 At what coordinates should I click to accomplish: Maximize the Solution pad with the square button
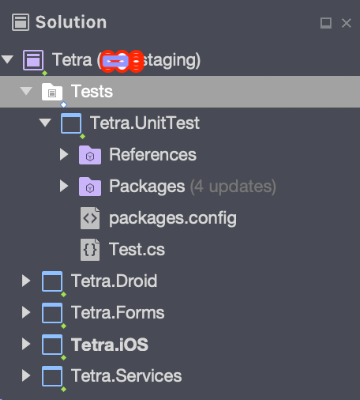point(326,23)
